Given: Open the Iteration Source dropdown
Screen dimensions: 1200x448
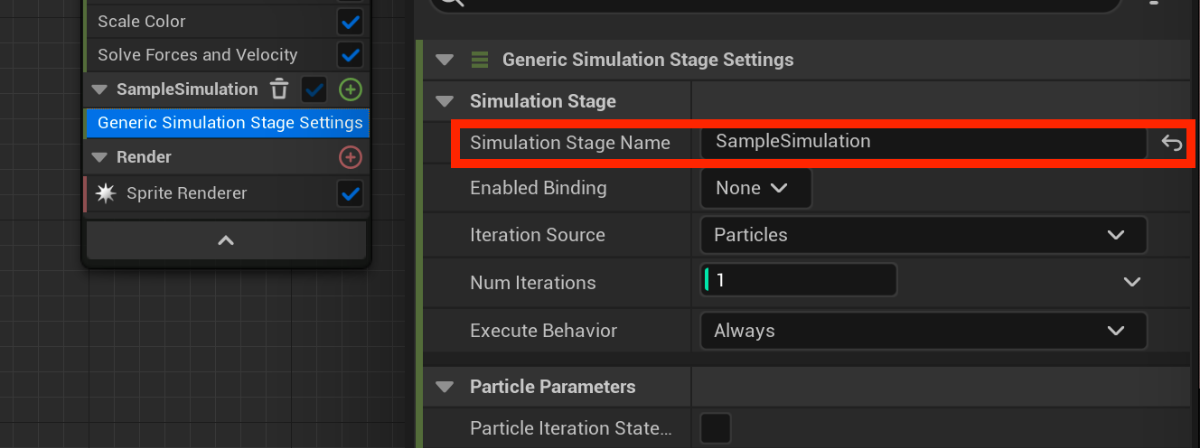Looking at the screenshot, I should [x=922, y=236].
